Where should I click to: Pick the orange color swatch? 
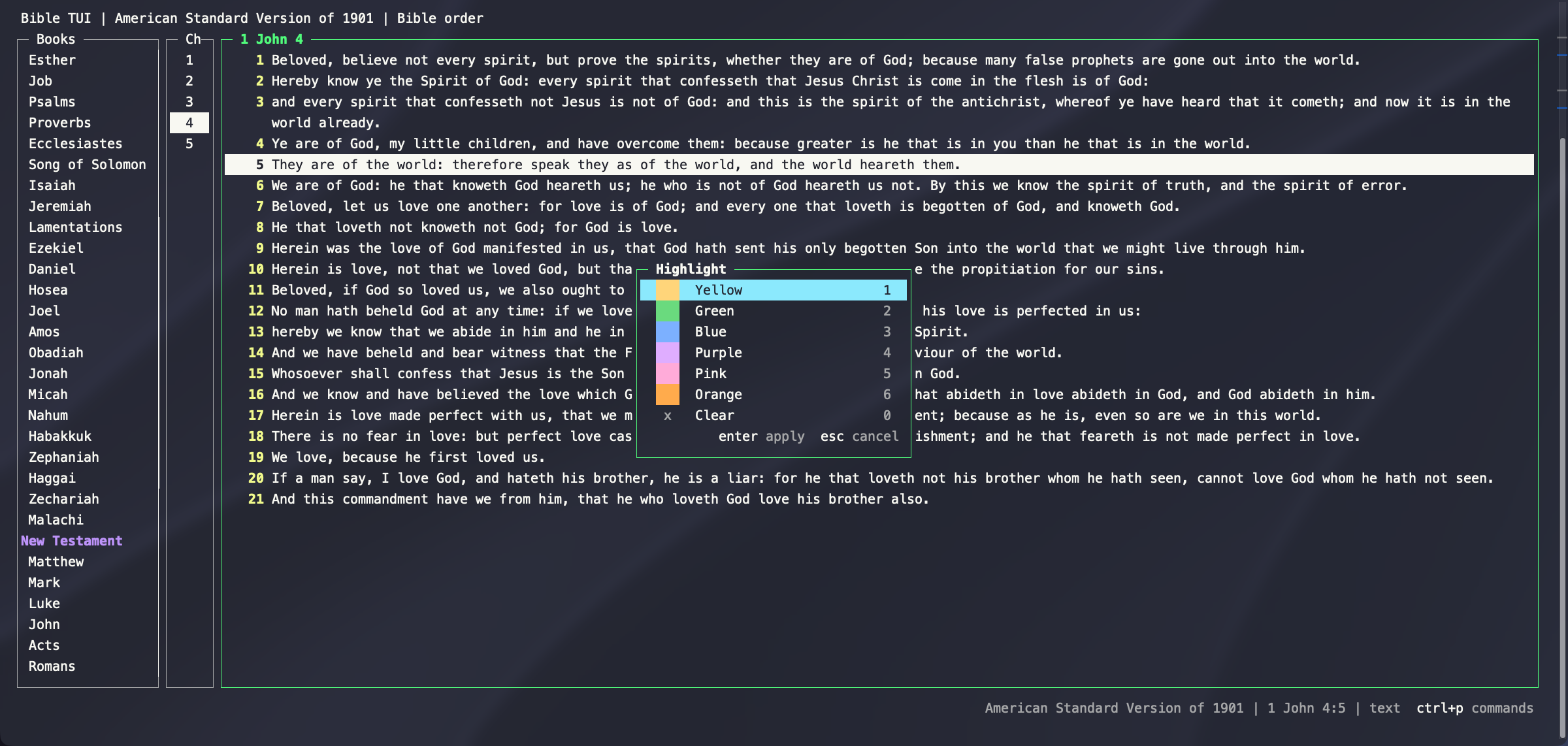tap(667, 395)
